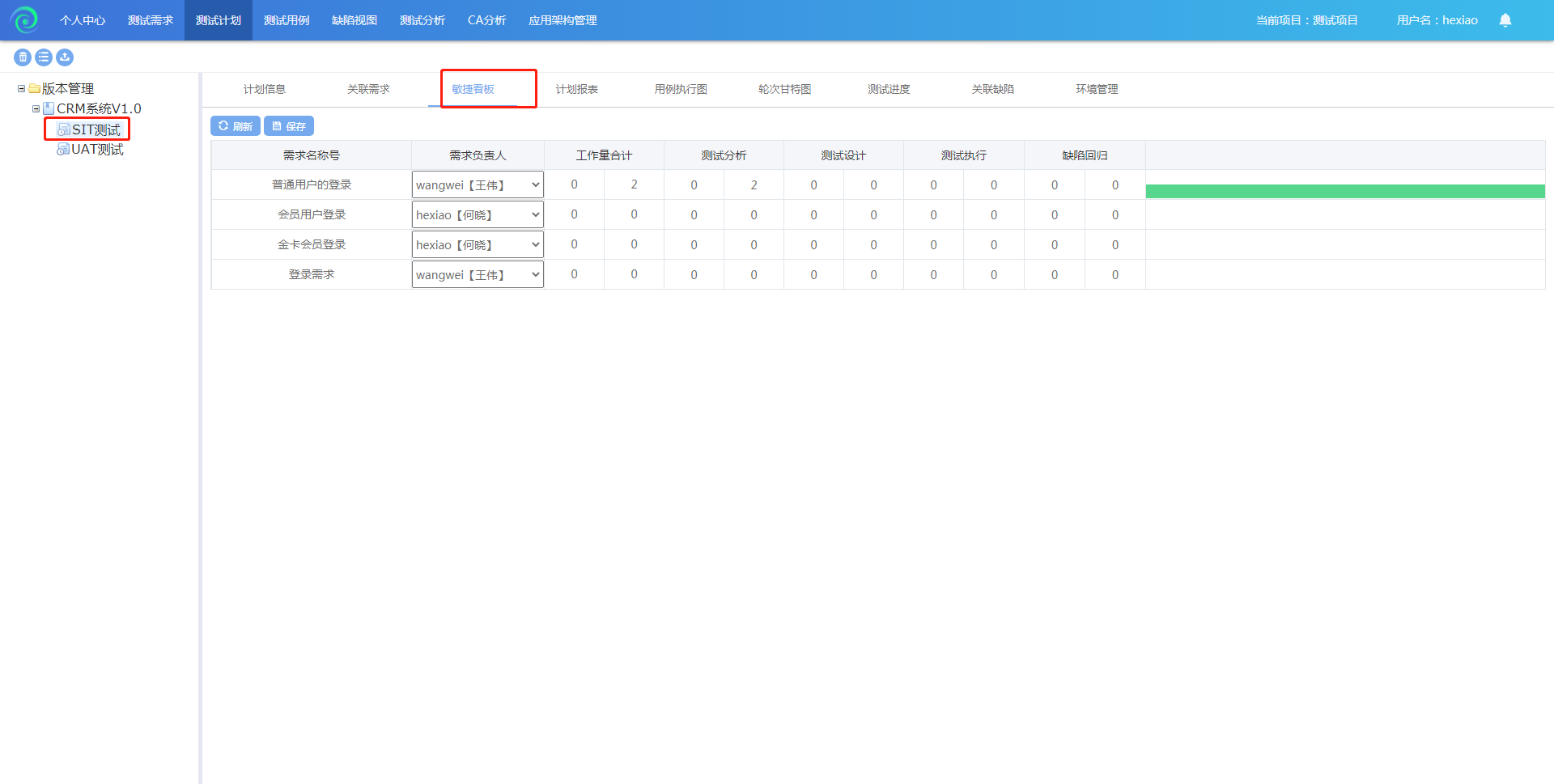Click the upload export round icon

coord(65,57)
